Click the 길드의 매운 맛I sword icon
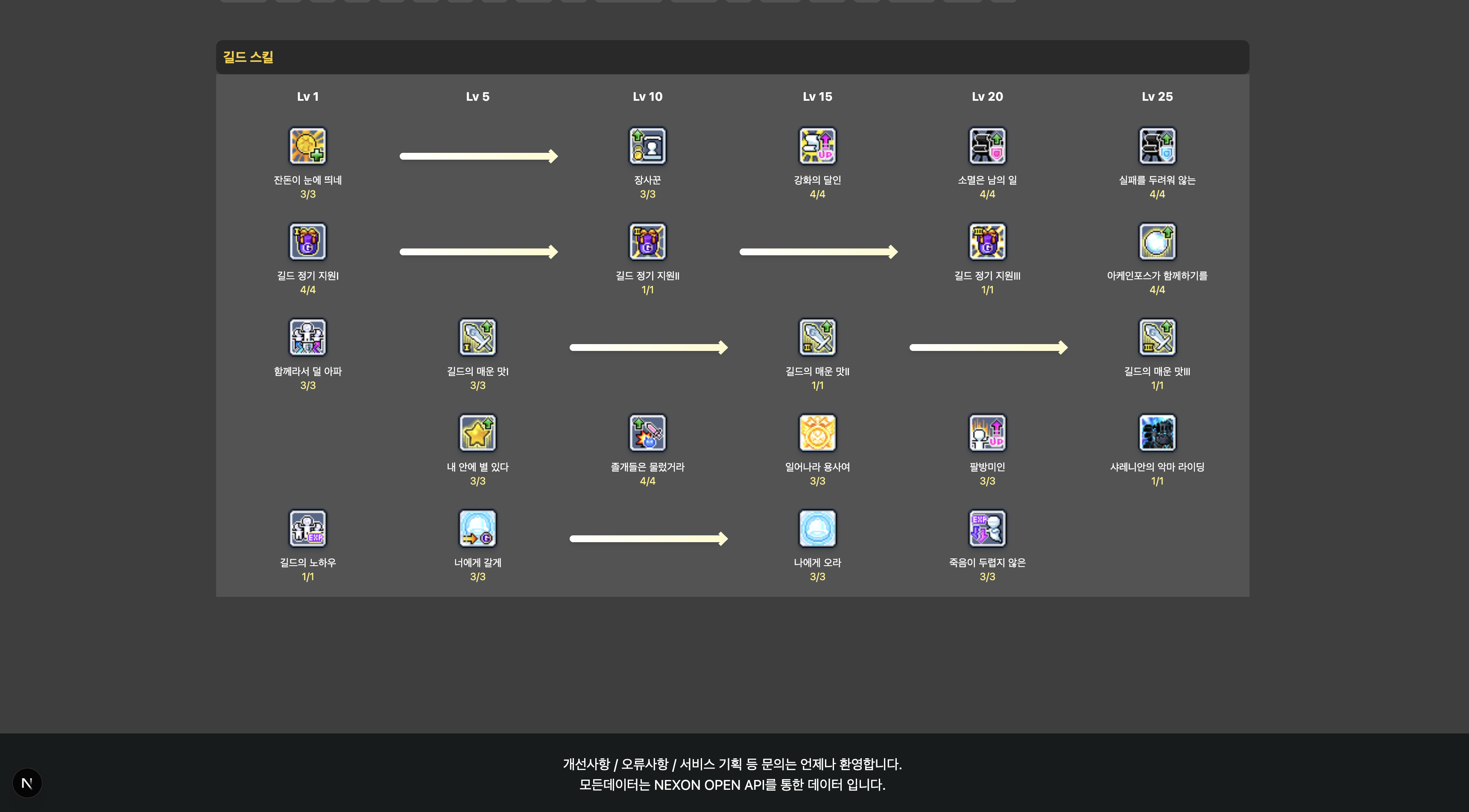The height and width of the screenshot is (812, 1469). click(477, 337)
